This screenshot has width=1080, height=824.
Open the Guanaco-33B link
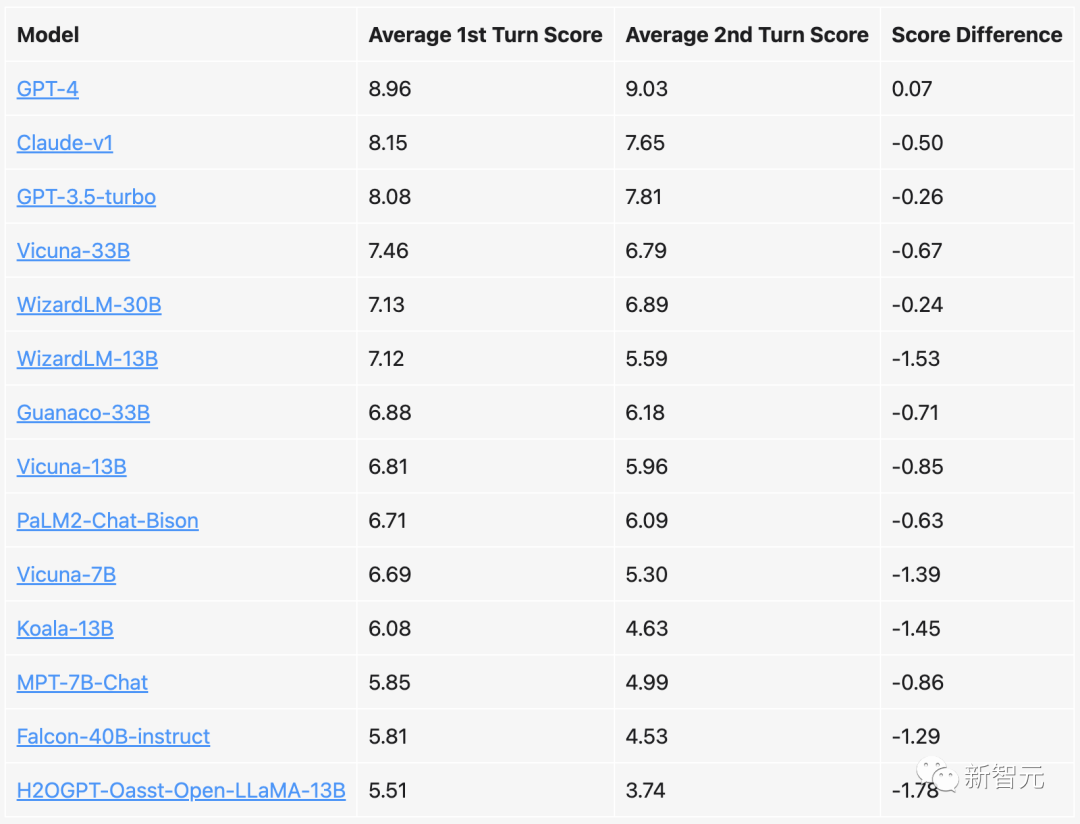tap(83, 413)
